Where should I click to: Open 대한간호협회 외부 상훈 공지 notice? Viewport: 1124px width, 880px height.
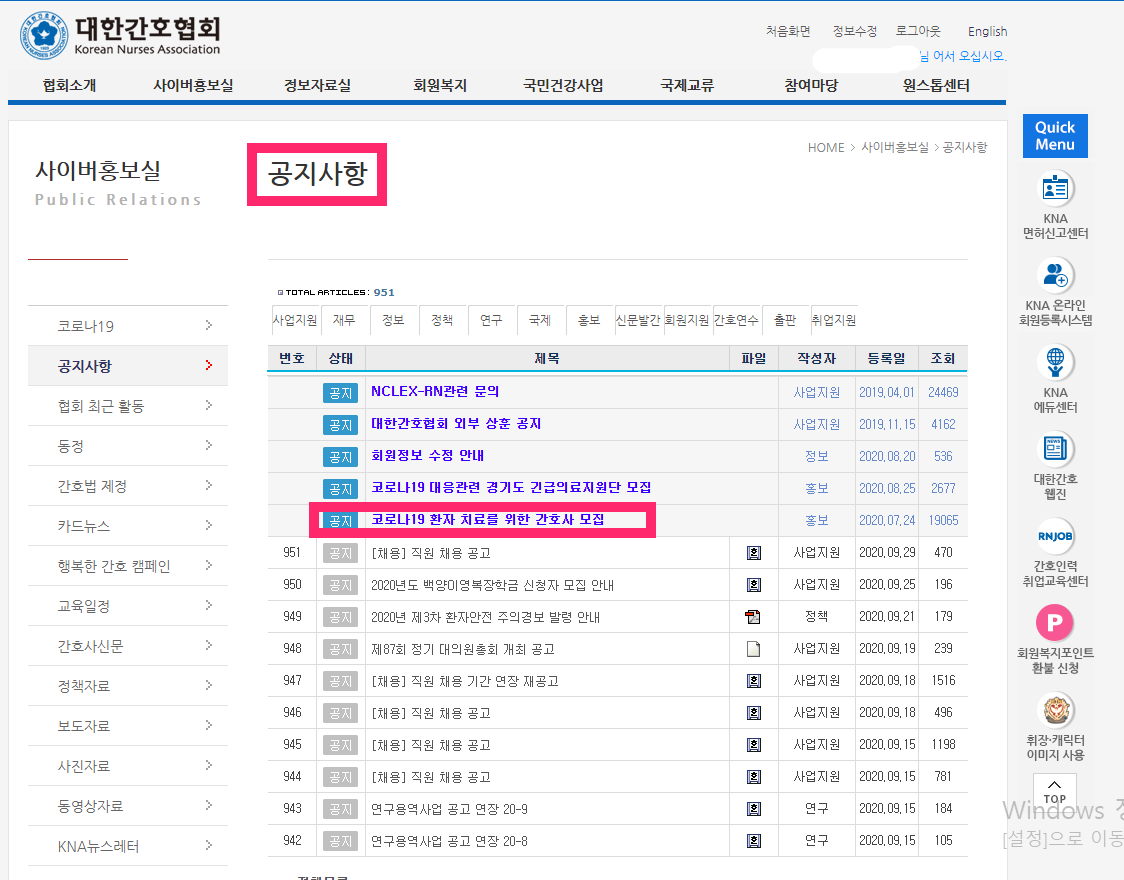pyautogui.click(x=456, y=424)
